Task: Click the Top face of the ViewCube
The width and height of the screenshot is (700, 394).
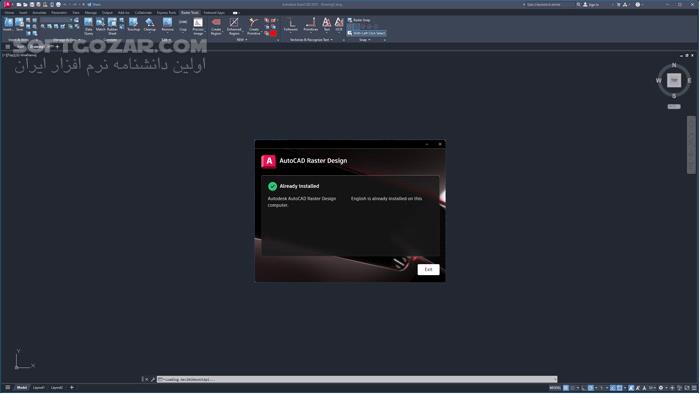Action: click(x=674, y=80)
